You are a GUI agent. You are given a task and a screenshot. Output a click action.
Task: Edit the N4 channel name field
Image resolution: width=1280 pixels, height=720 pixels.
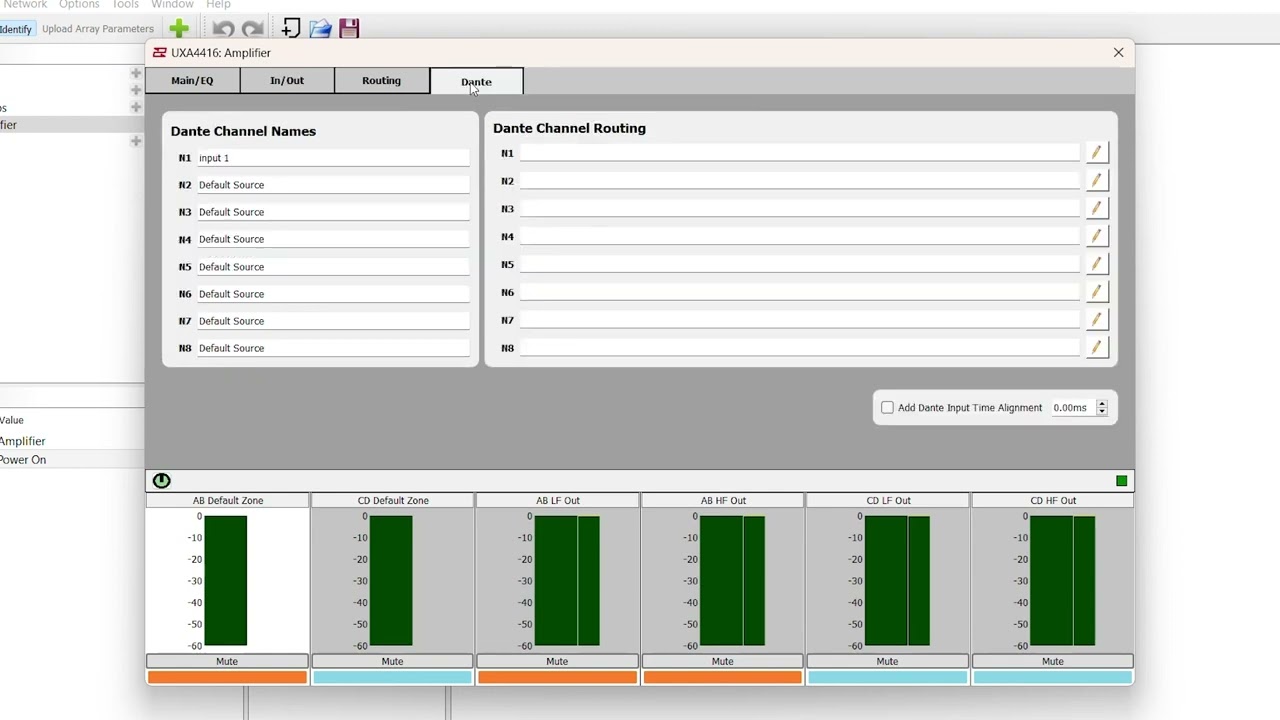click(x=333, y=239)
